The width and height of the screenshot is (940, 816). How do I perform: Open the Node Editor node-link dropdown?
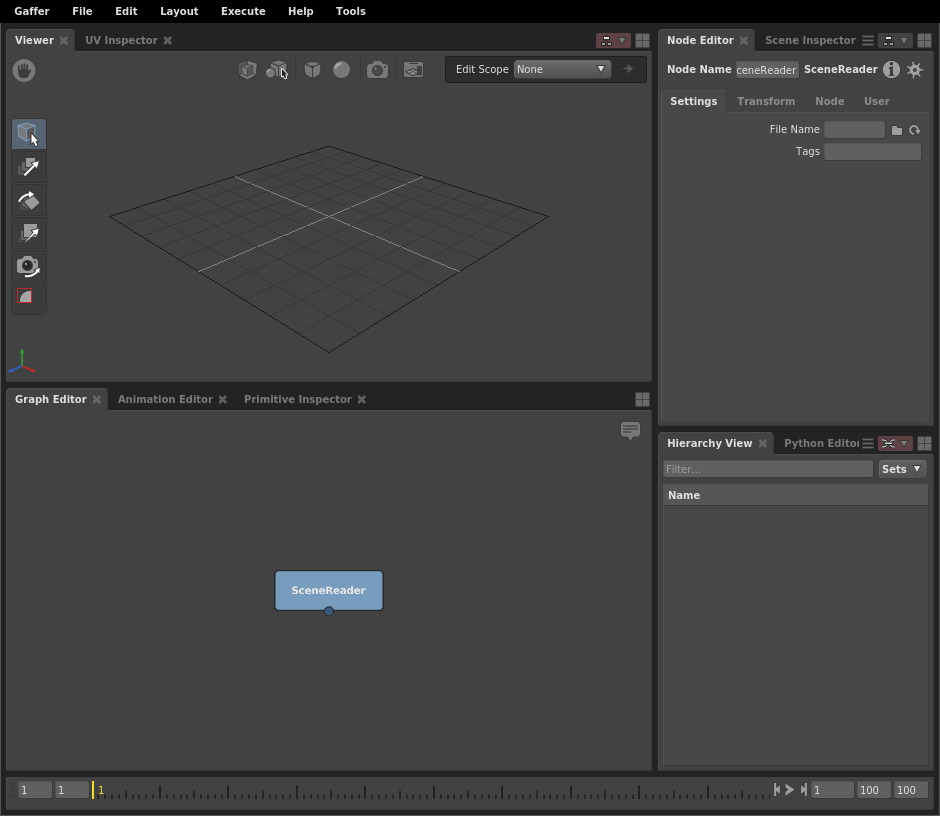[x=896, y=40]
